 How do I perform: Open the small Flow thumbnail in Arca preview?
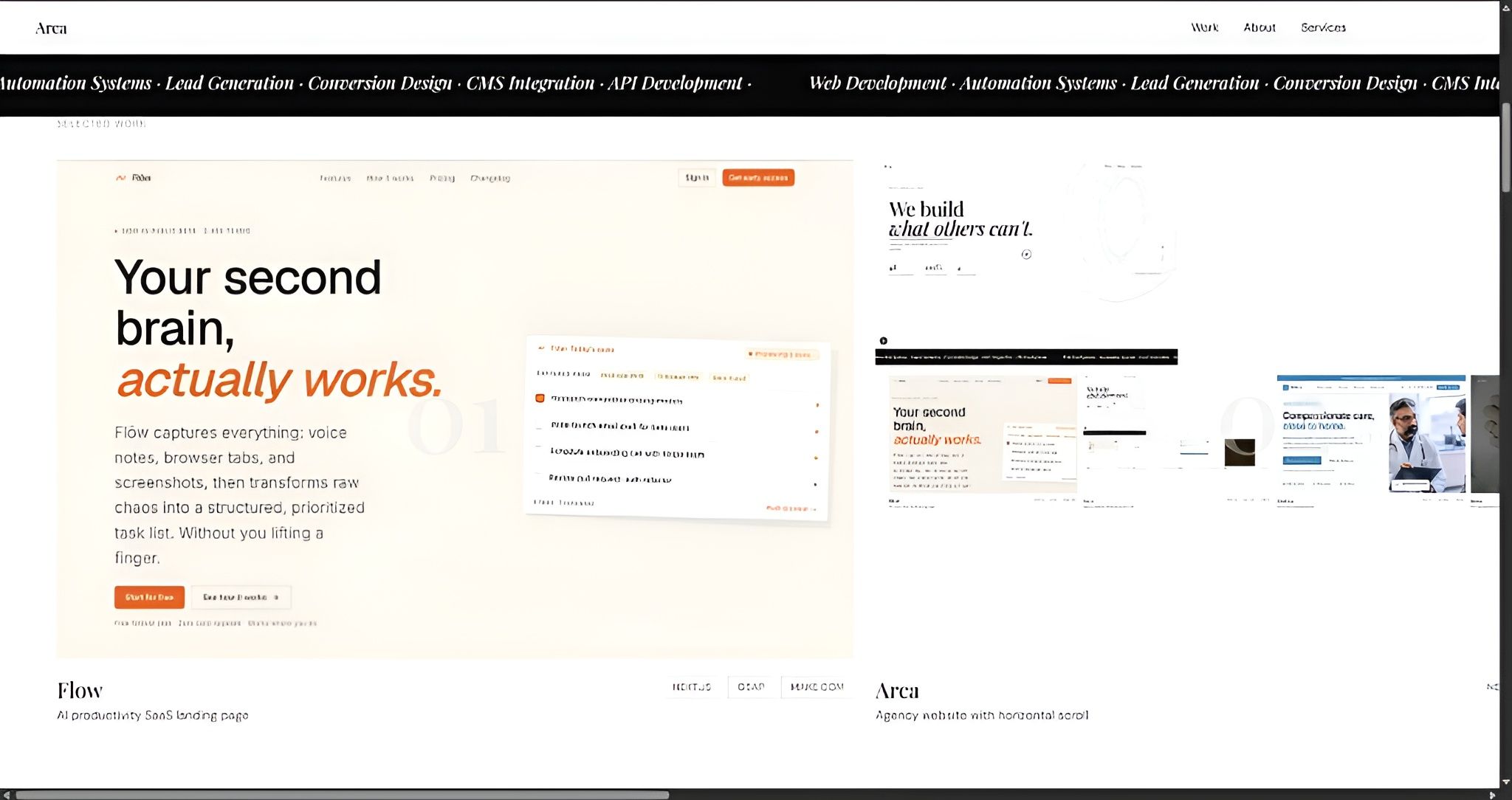tap(983, 434)
